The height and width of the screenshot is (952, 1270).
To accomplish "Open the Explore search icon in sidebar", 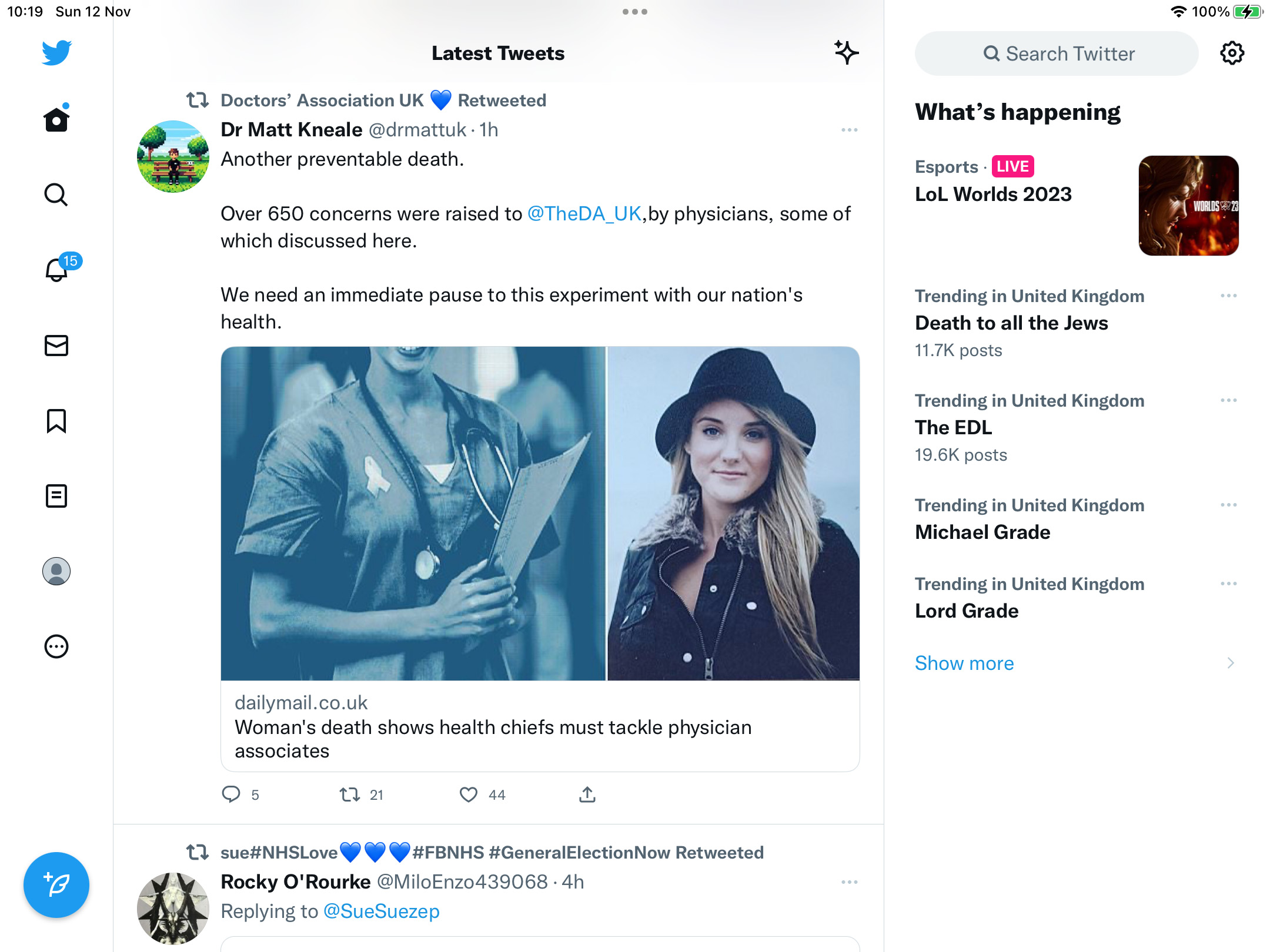I will pyautogui.click(x=56, y=195).
